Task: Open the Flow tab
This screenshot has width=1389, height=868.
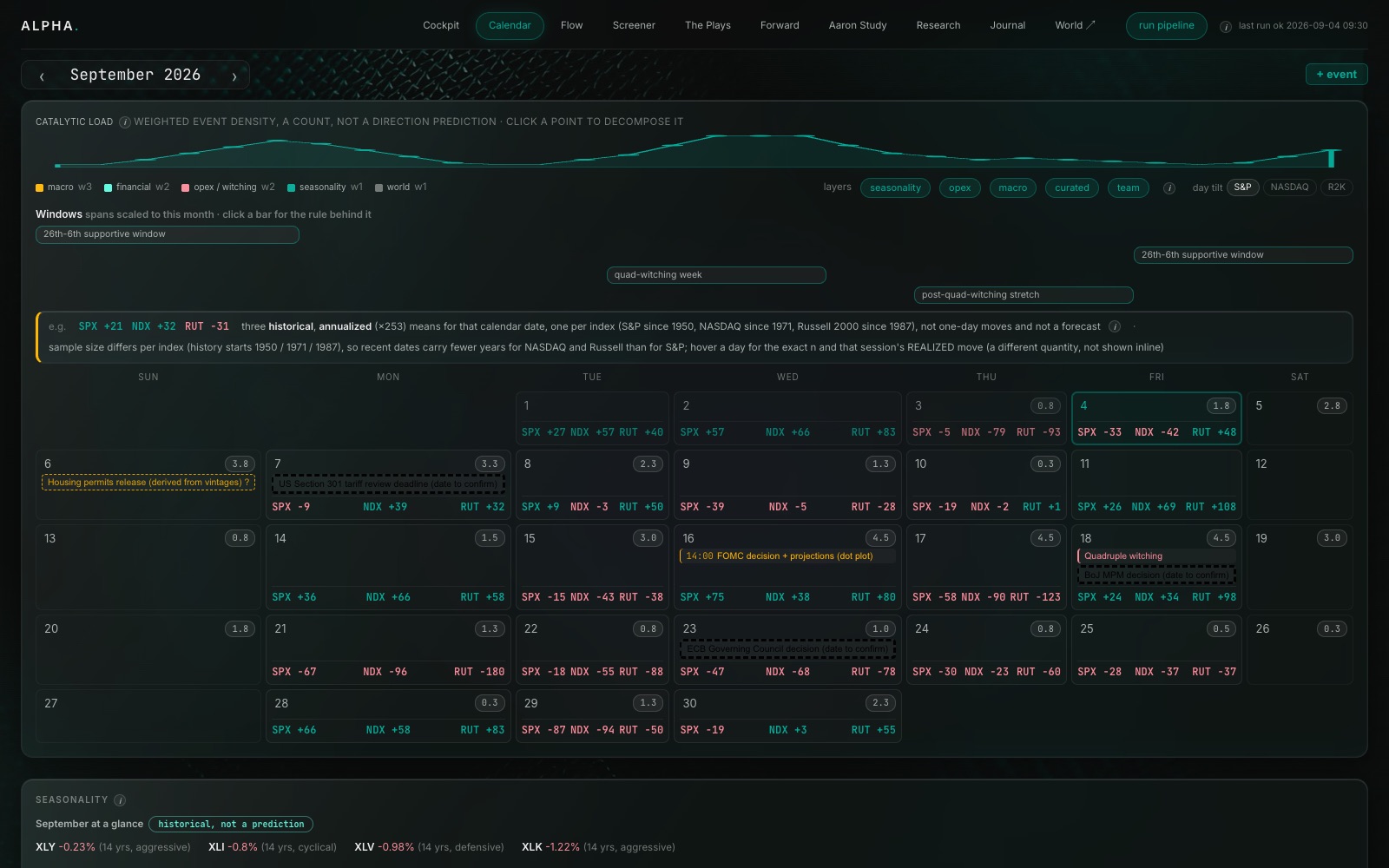Action: point(571,25)
